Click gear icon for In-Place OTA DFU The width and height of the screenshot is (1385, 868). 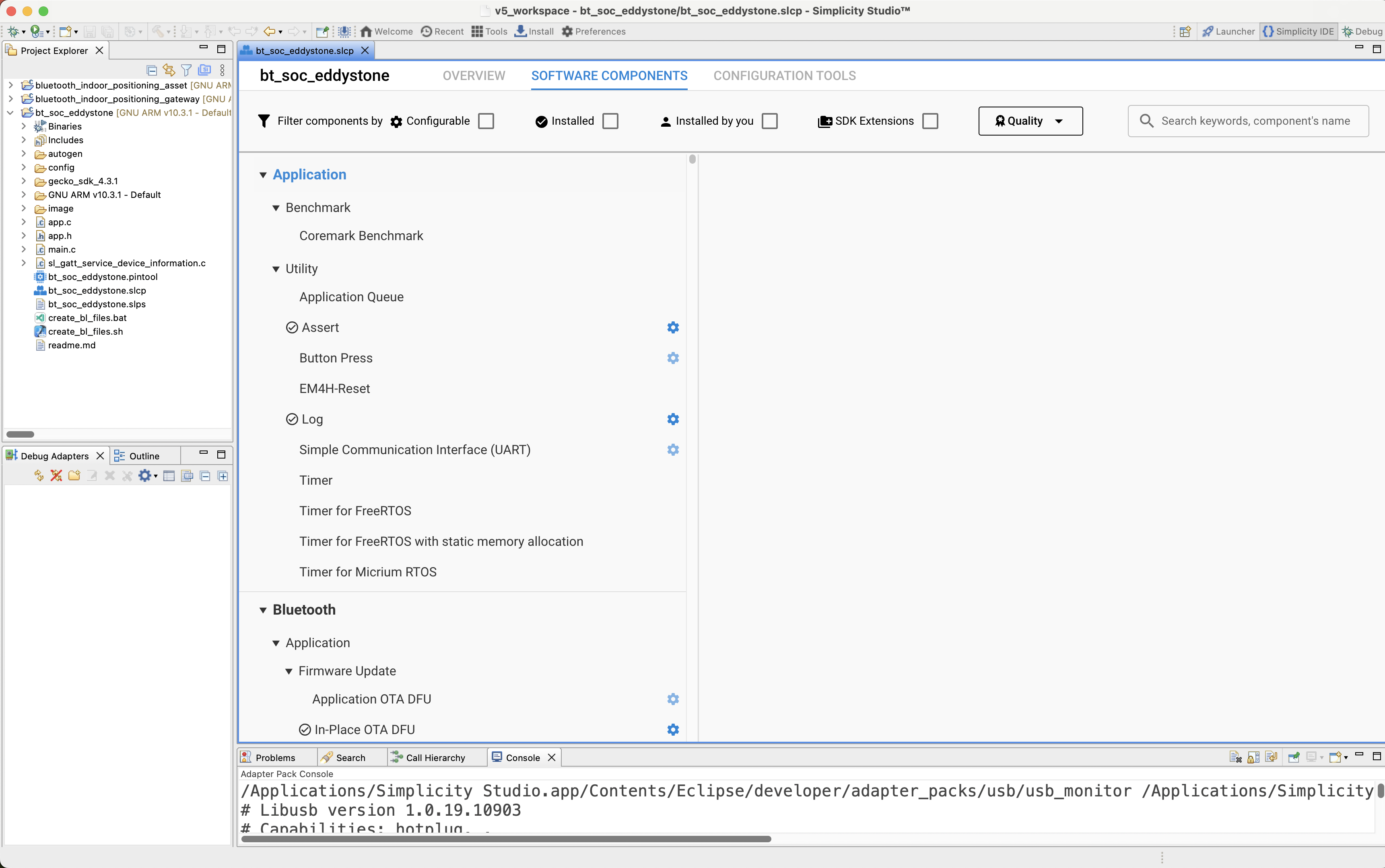coord(673,730)
